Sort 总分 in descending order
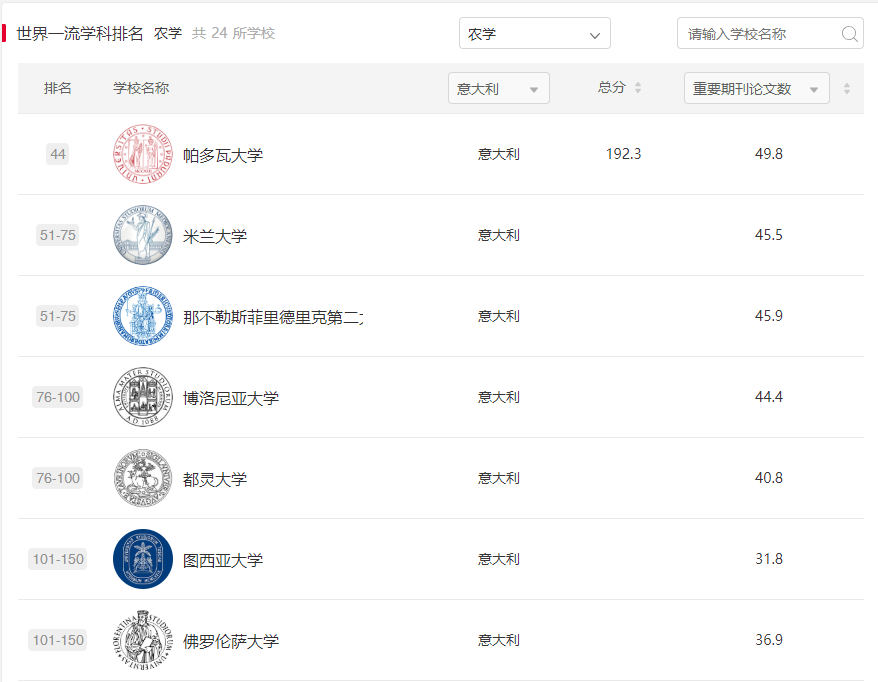The image size is (878, 682). (638, 91)
